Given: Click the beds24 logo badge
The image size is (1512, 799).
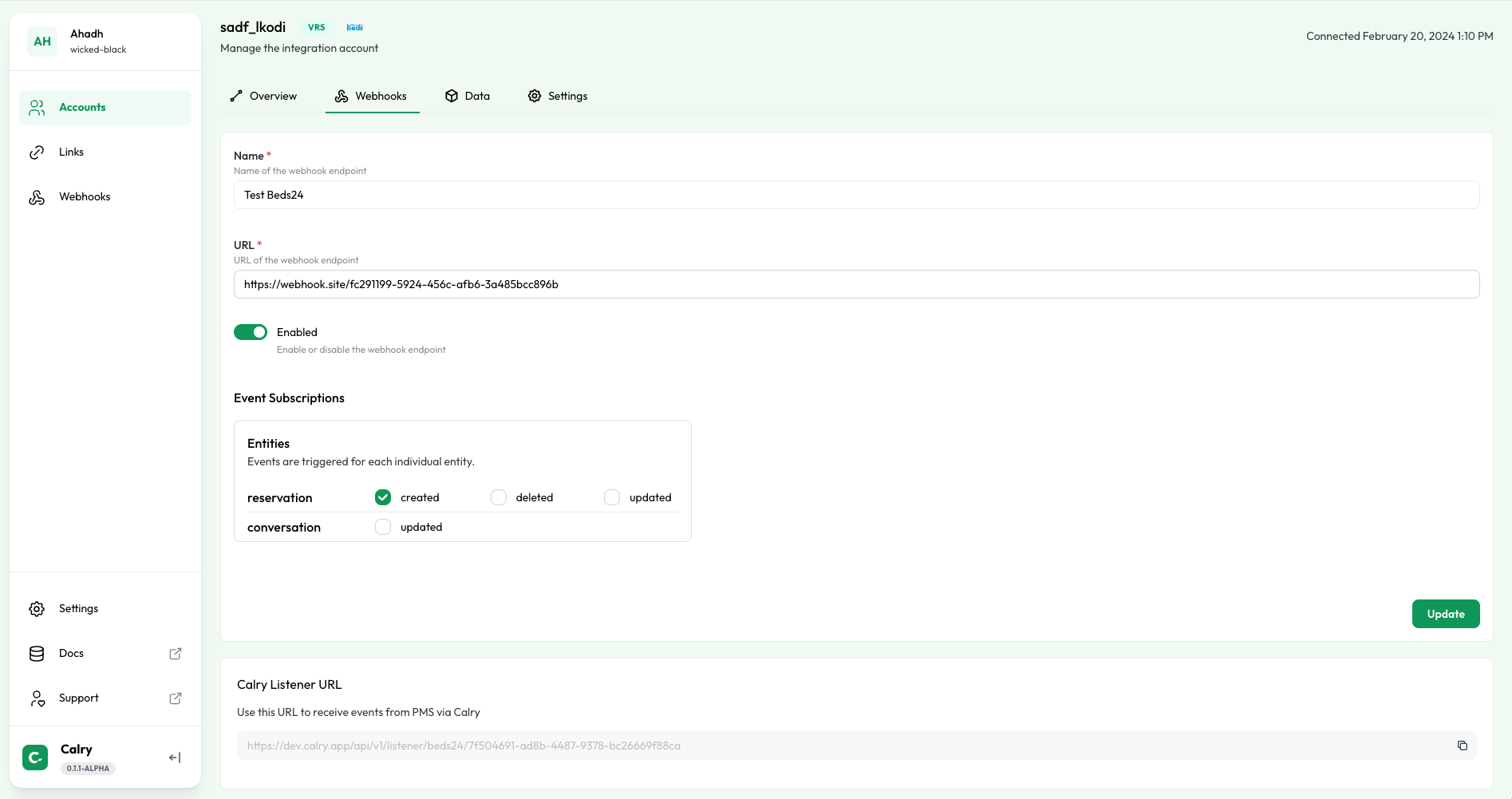Looking at the screenshot, I should click(355, 27).
